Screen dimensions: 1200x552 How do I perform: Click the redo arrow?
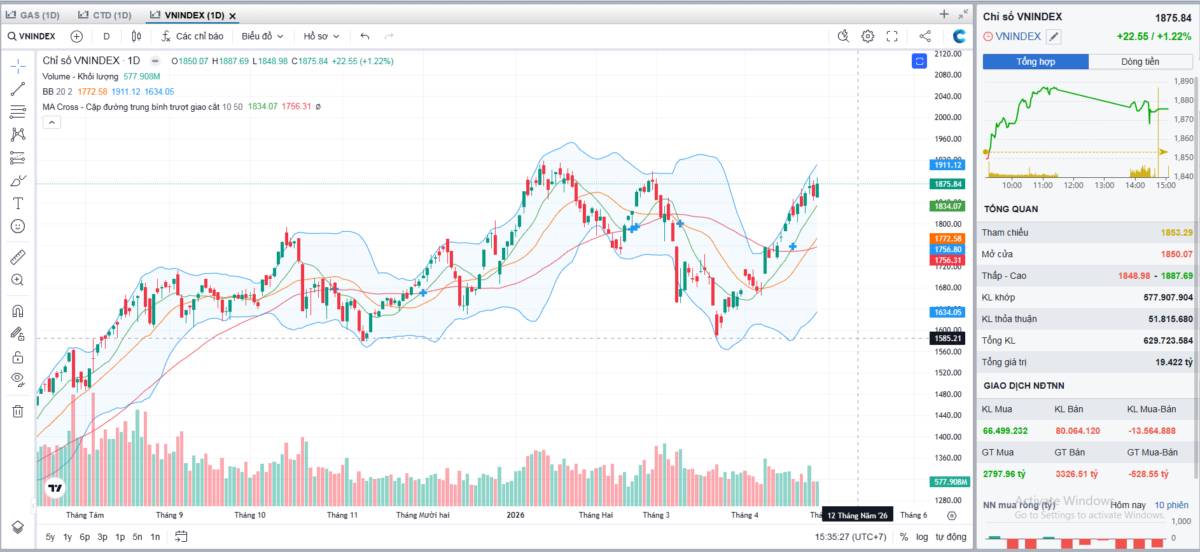click(x=389, y=36)
